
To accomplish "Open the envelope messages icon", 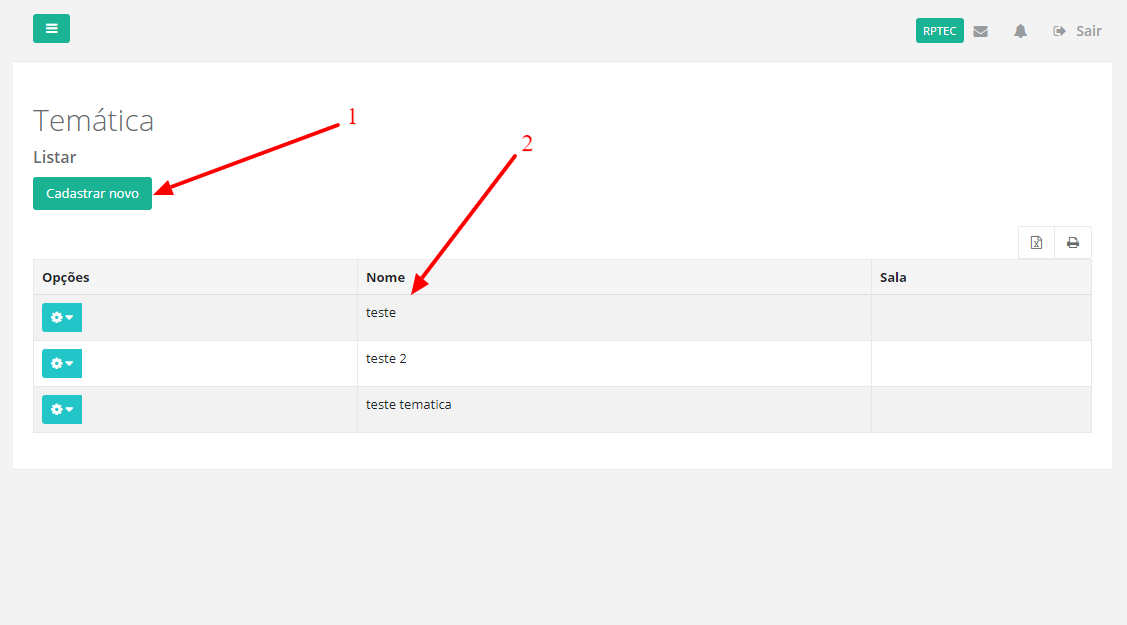I will [980, 31].
